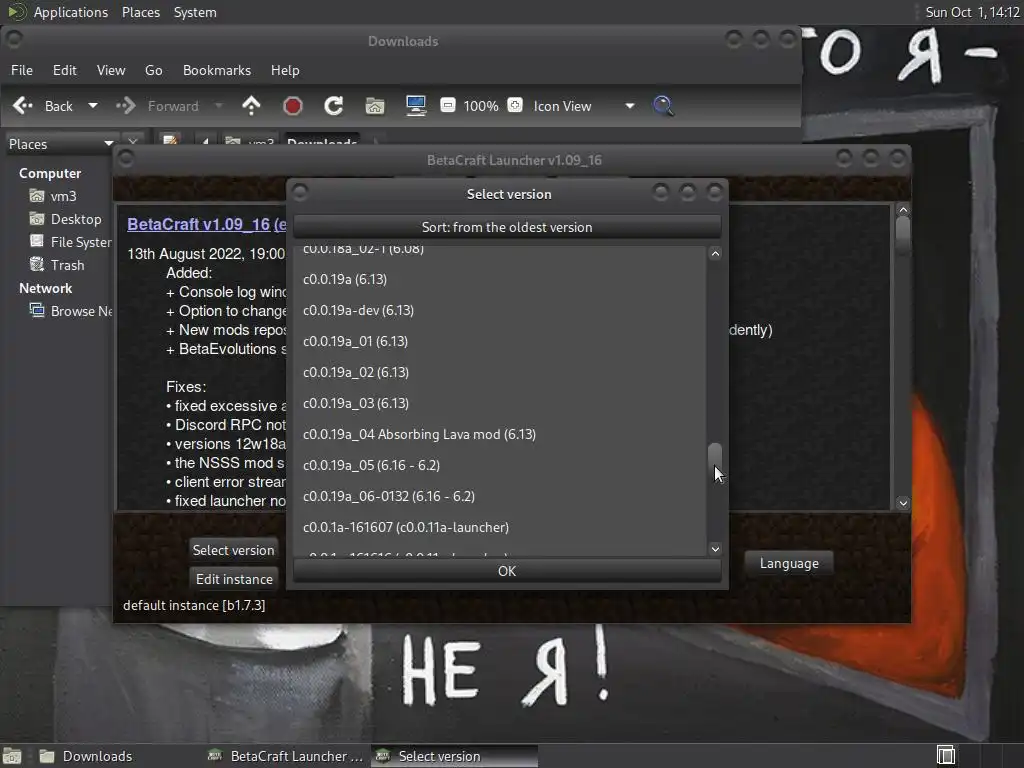This screenshot has width=1024, height=768.
Task: Open the Help menu
Action: [x=285, y=70]
